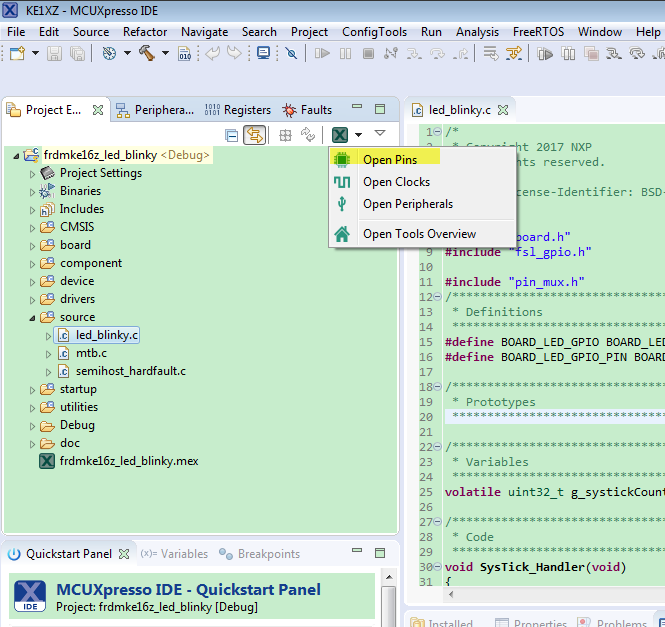Open the ConfigTools menu
The height and width of the screenshot is (627, 665).
click(x=374, y=32)
